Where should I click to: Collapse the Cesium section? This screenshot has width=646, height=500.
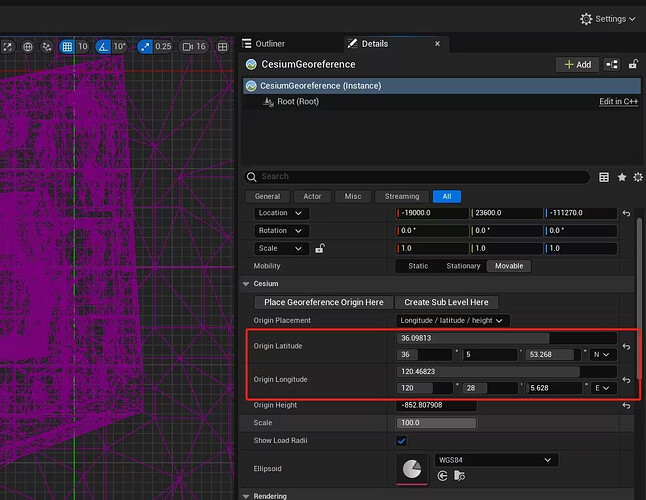247,284
